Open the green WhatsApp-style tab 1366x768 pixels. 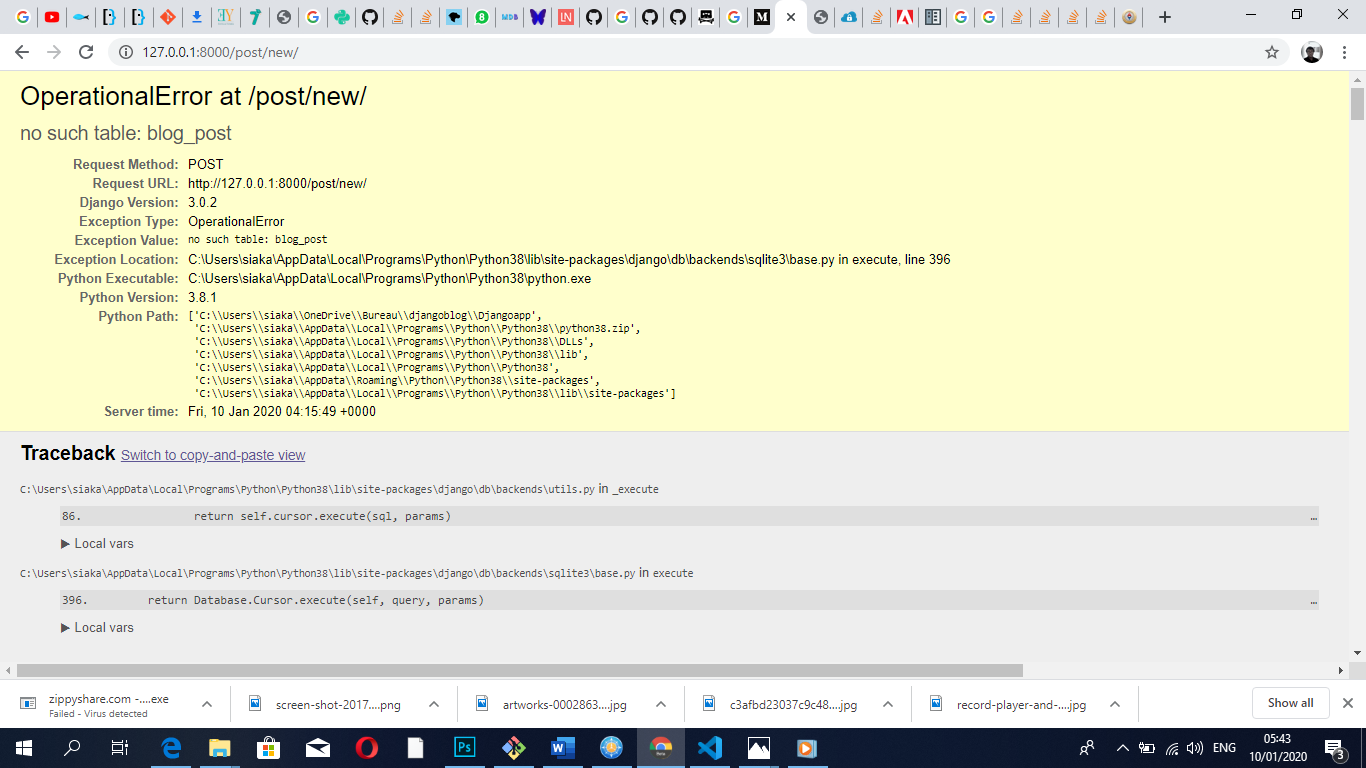pyautogui.click(x=482, y=17)
